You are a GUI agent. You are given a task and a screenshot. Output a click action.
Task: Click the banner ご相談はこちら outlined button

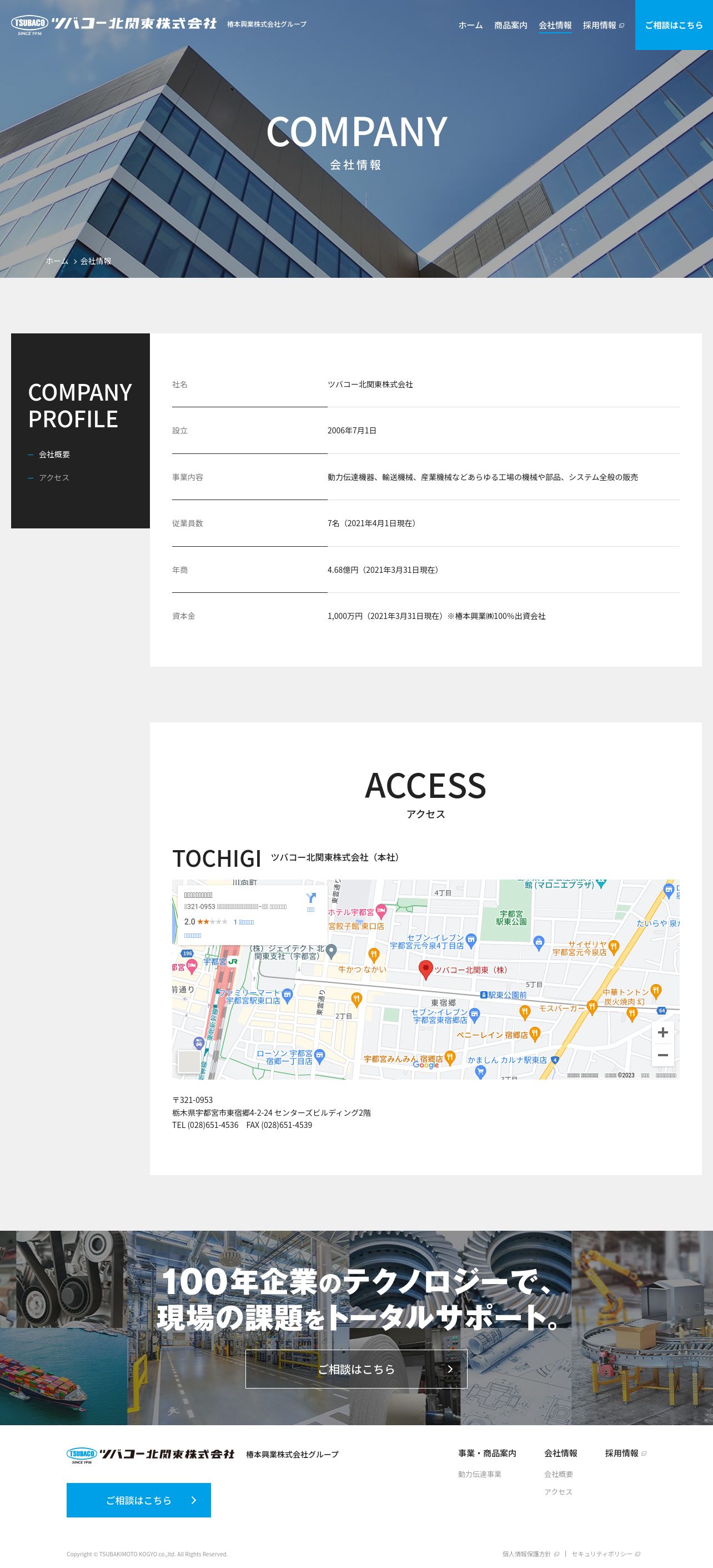point(356,1369)
